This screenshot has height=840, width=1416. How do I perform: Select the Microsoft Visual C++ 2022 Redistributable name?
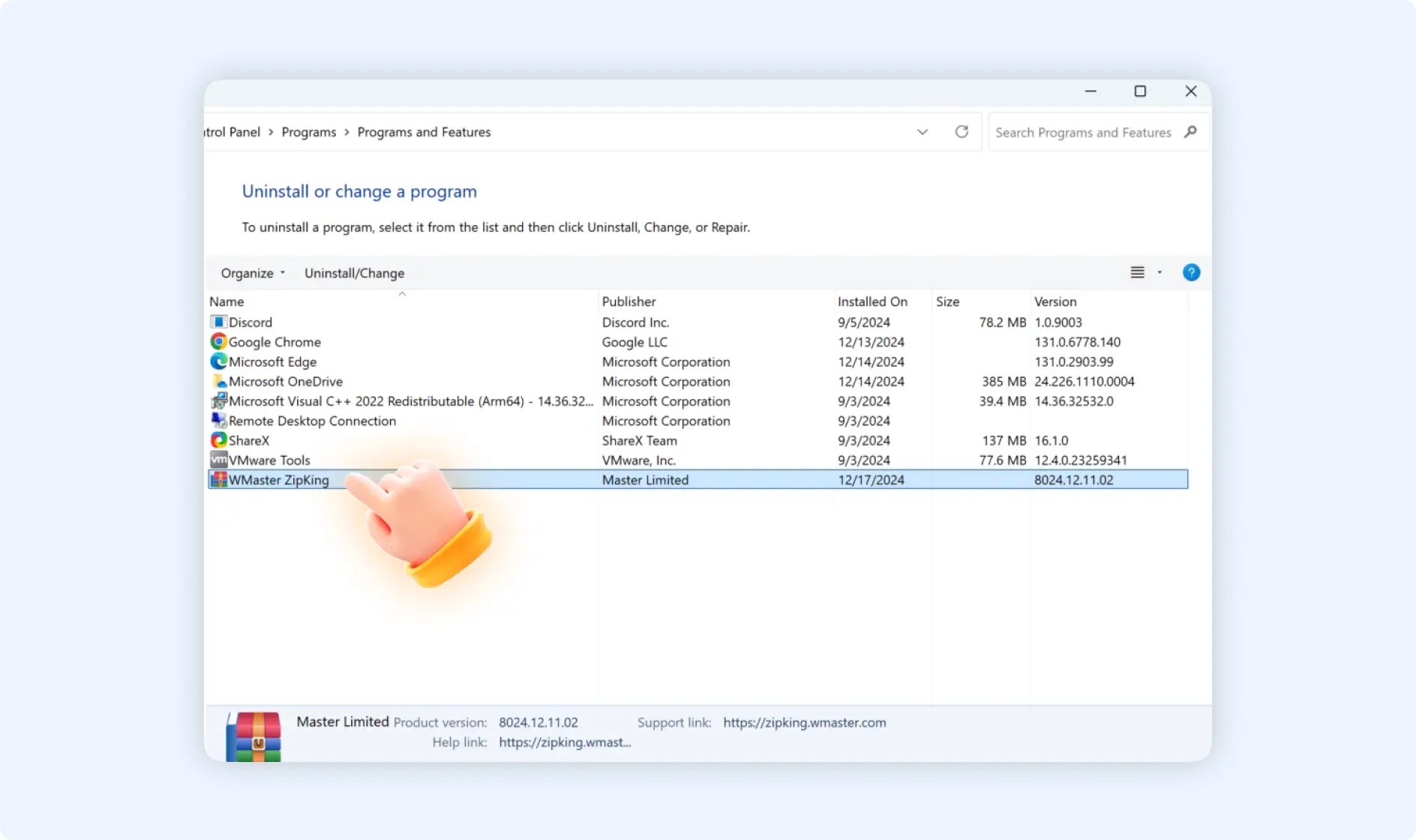(411, 401)
